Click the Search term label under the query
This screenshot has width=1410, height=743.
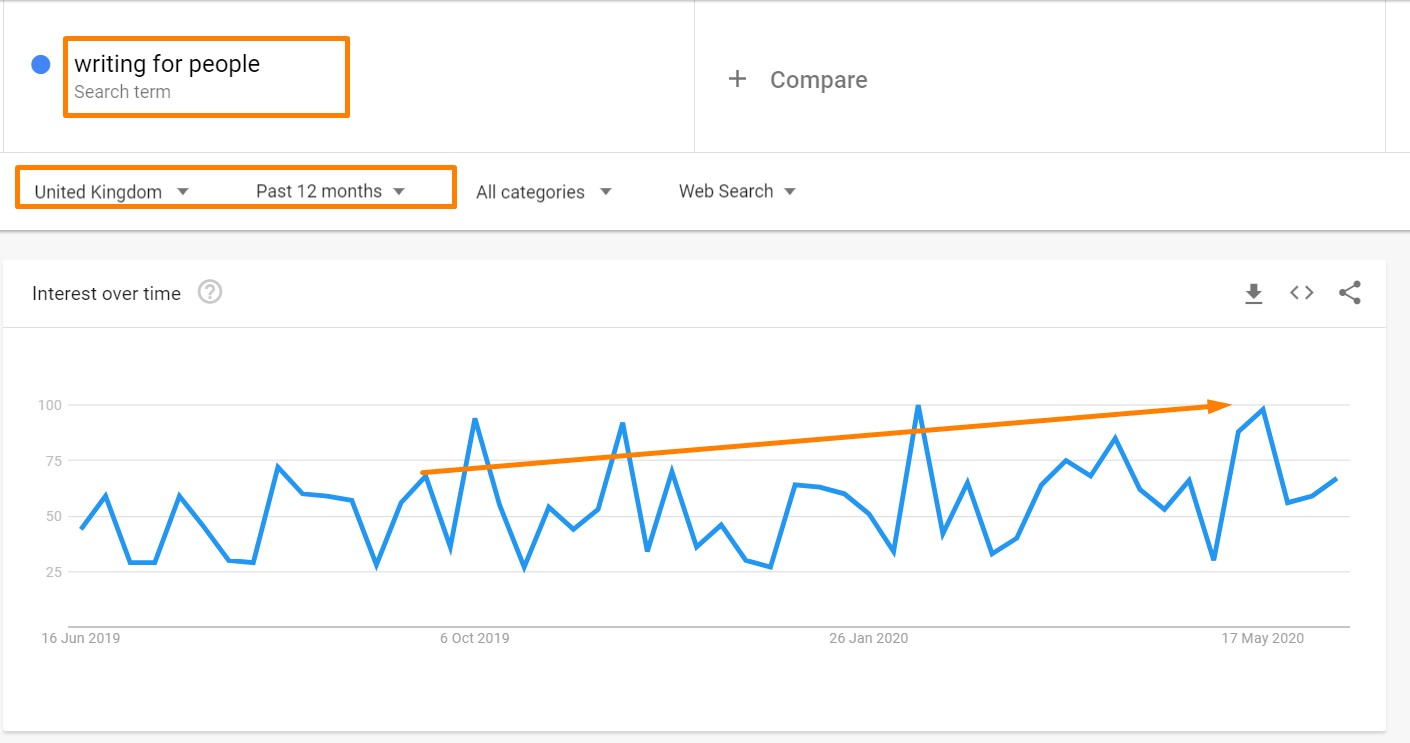(x=123, y=92)
